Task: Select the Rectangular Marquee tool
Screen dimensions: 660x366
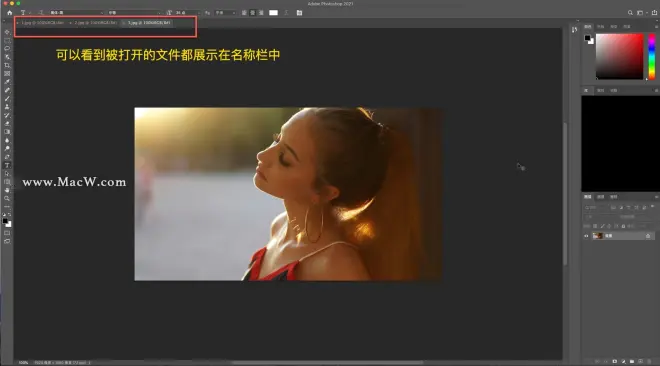Action: (x=7, y=40)
